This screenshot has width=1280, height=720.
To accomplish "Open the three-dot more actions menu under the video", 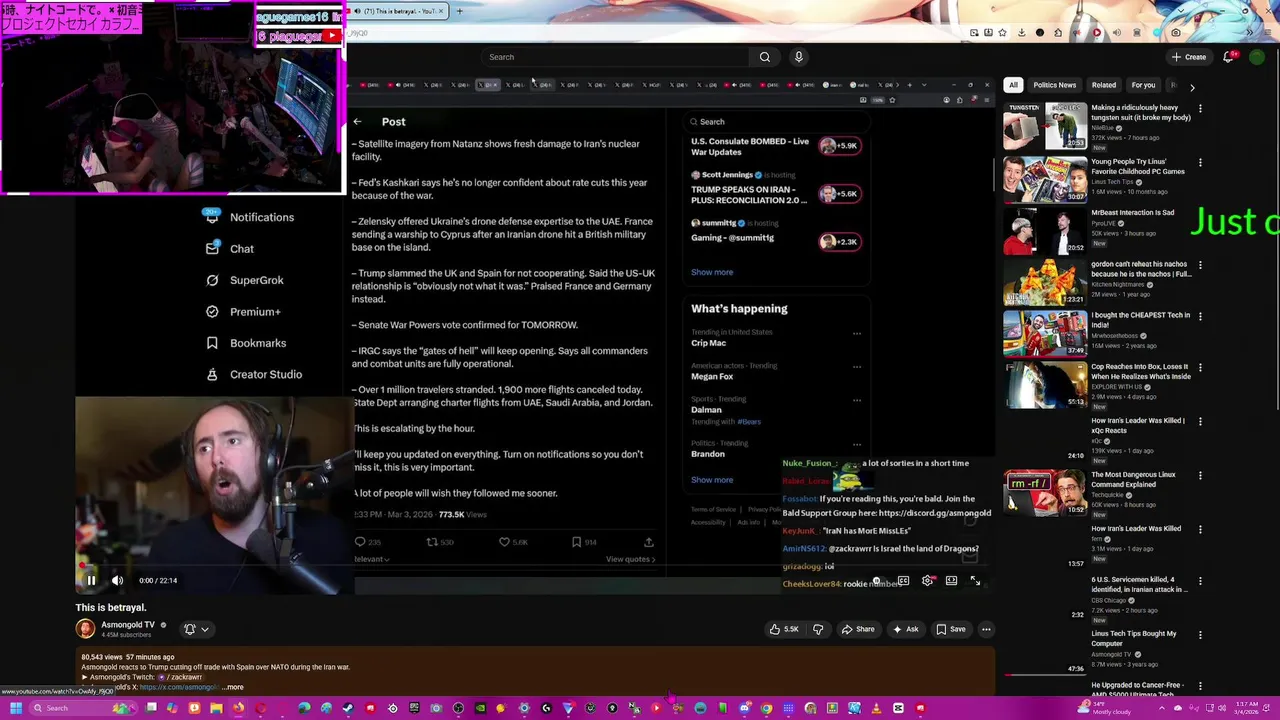I will (986, 629).
